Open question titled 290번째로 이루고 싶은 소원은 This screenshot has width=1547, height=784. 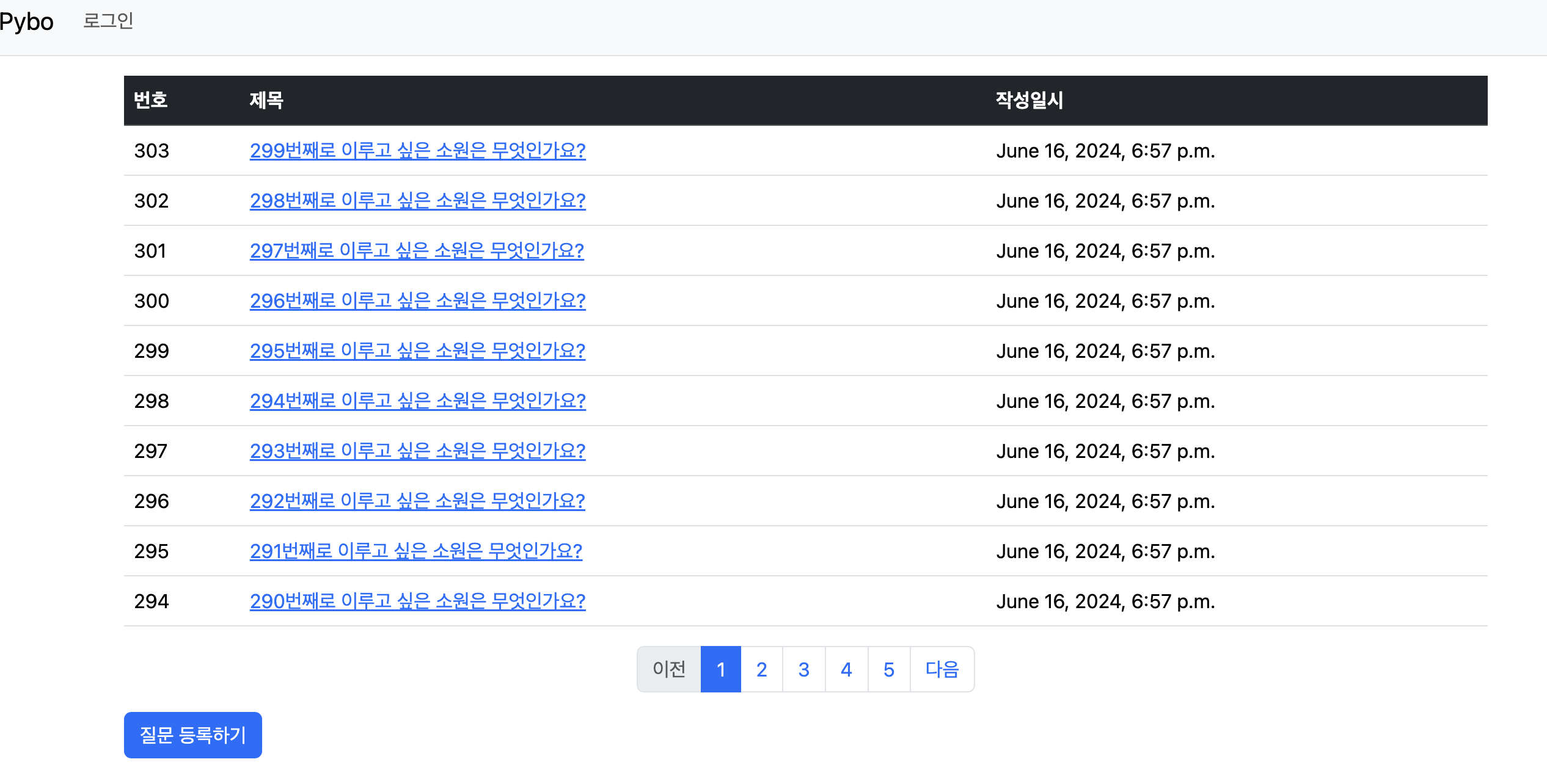tap(418, 601)
